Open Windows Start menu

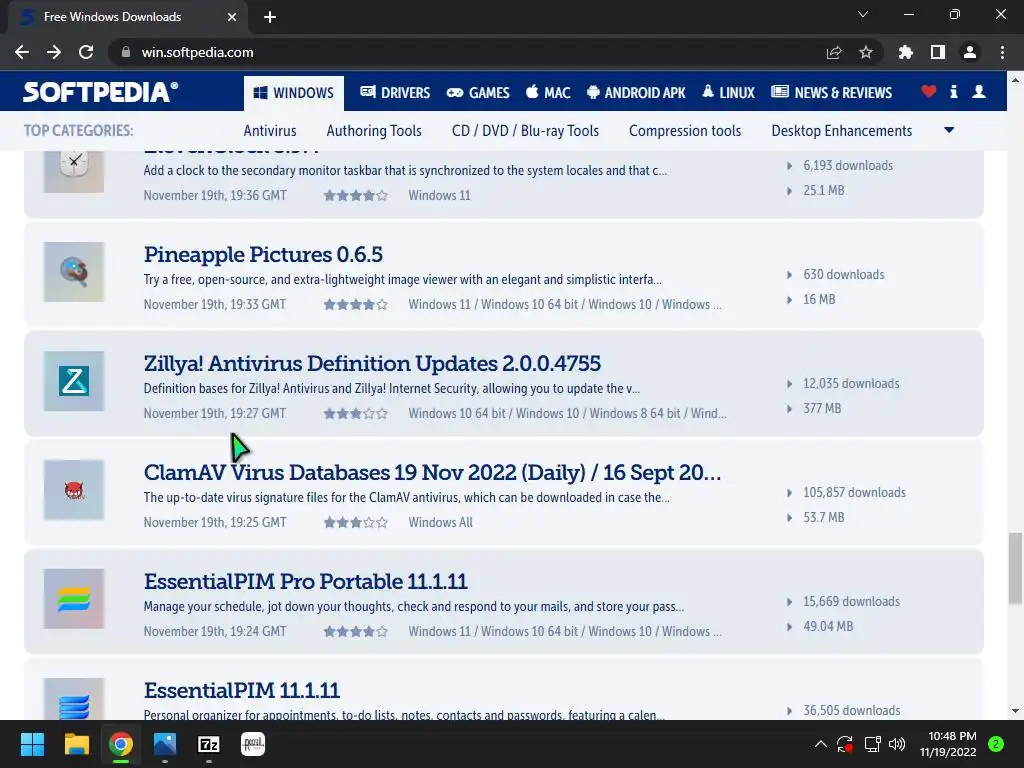tap(32, 744)
